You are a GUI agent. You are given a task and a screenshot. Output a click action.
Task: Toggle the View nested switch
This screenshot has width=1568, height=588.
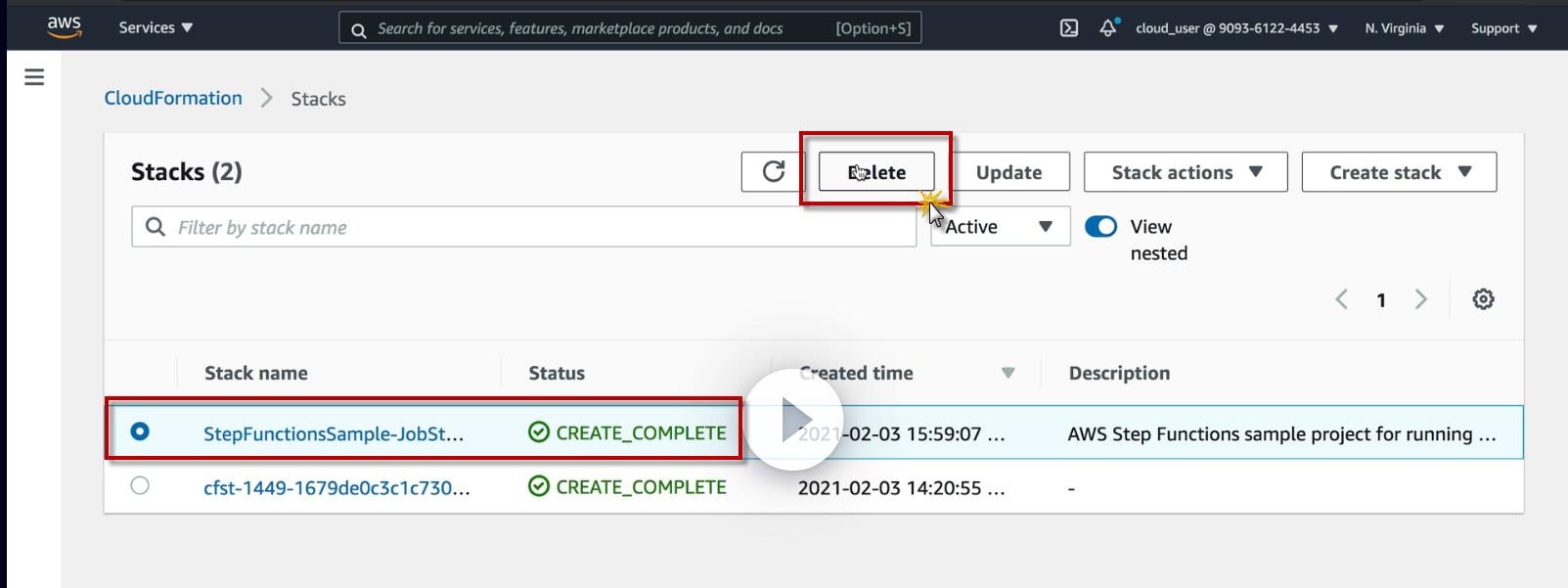pos(1100,227)
